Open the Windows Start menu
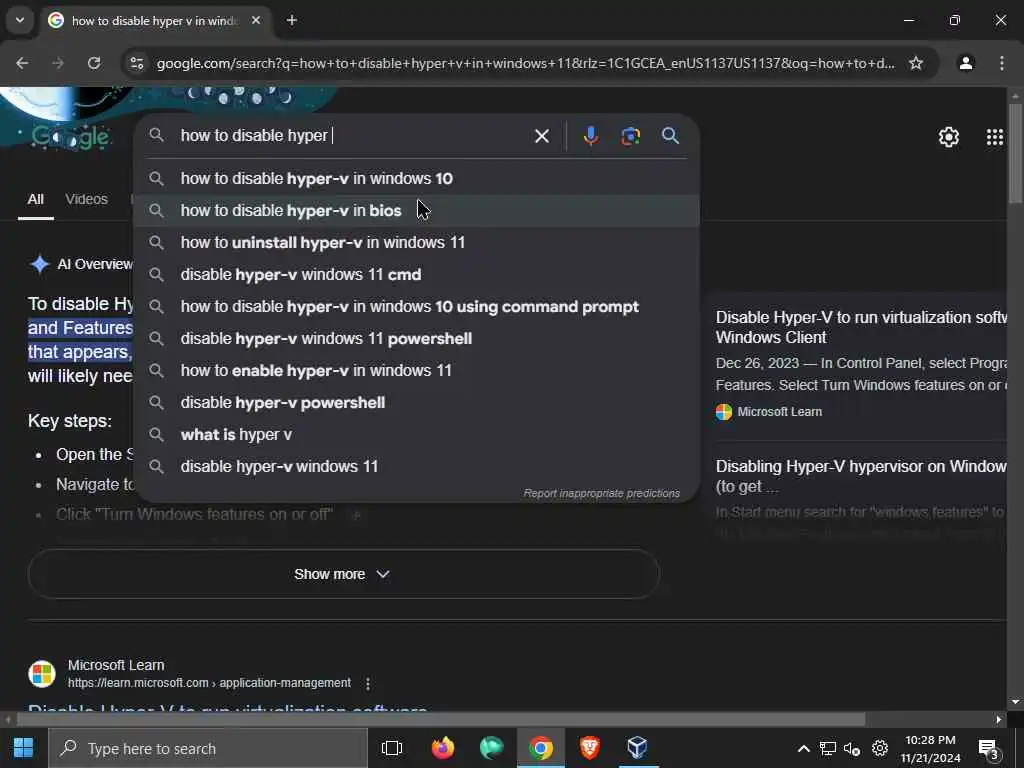 (24, 748)
